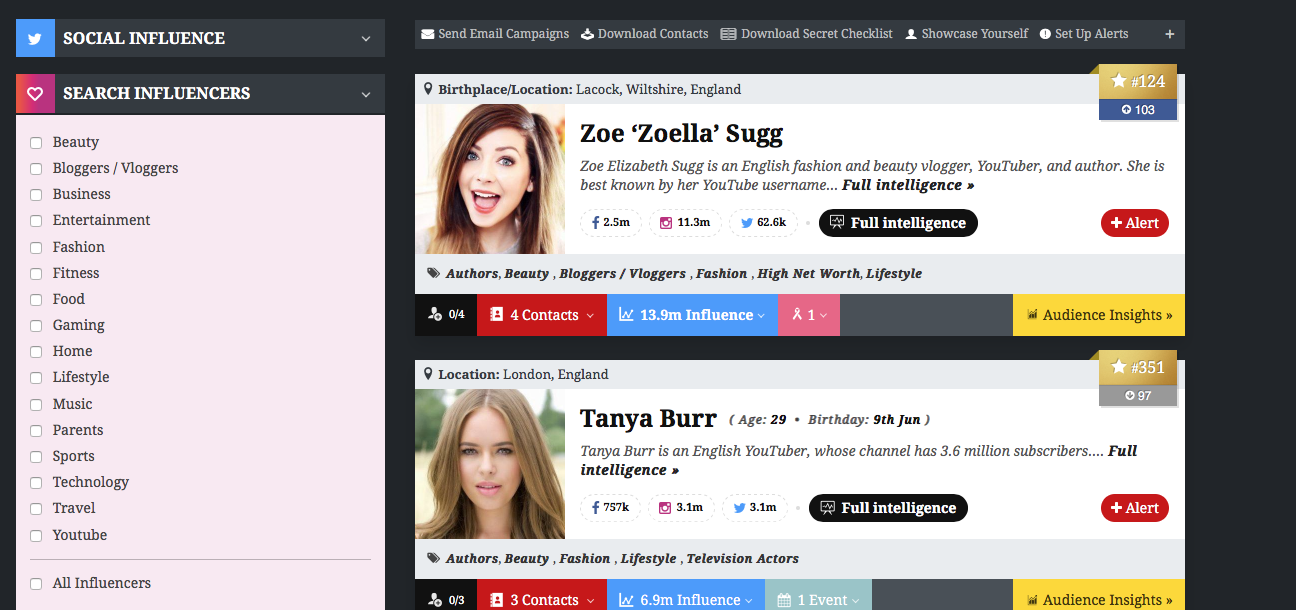
Task: Open Zoella's 13.9m Influence dropdown
Action: pyautogui.click(x=692, y=315)
